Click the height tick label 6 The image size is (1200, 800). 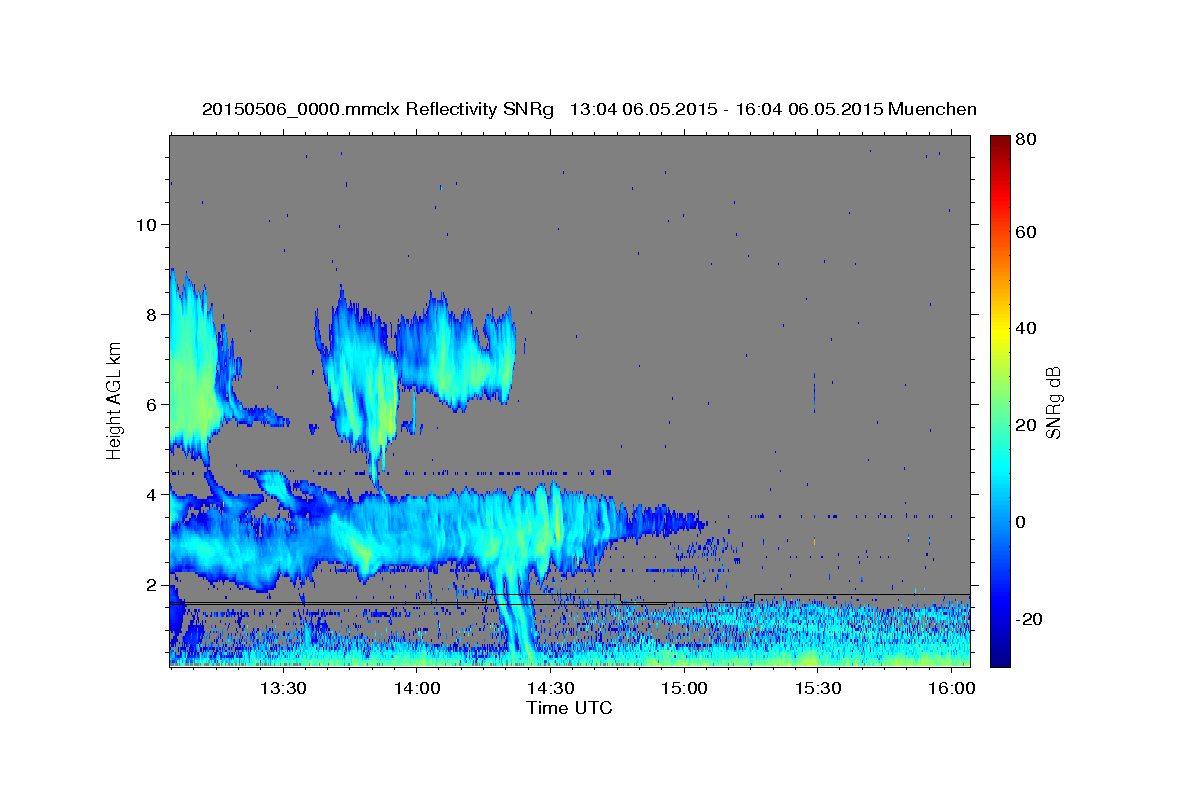[153, 404]
